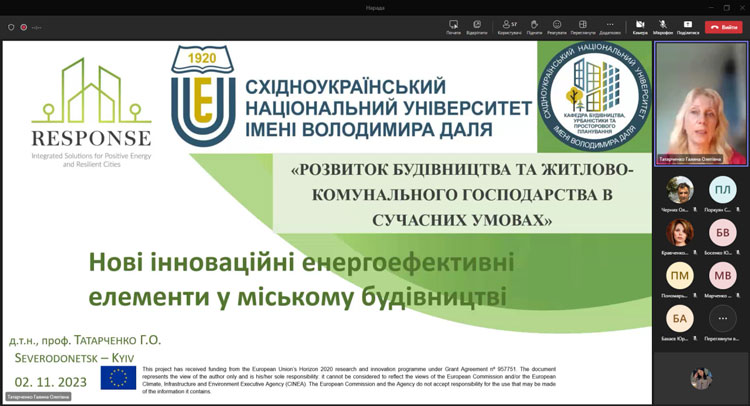Click muted mic icon beside Пономарь name
Image resolution: width=750 pixels, height=406 pixels.
[x=695, y=296]
